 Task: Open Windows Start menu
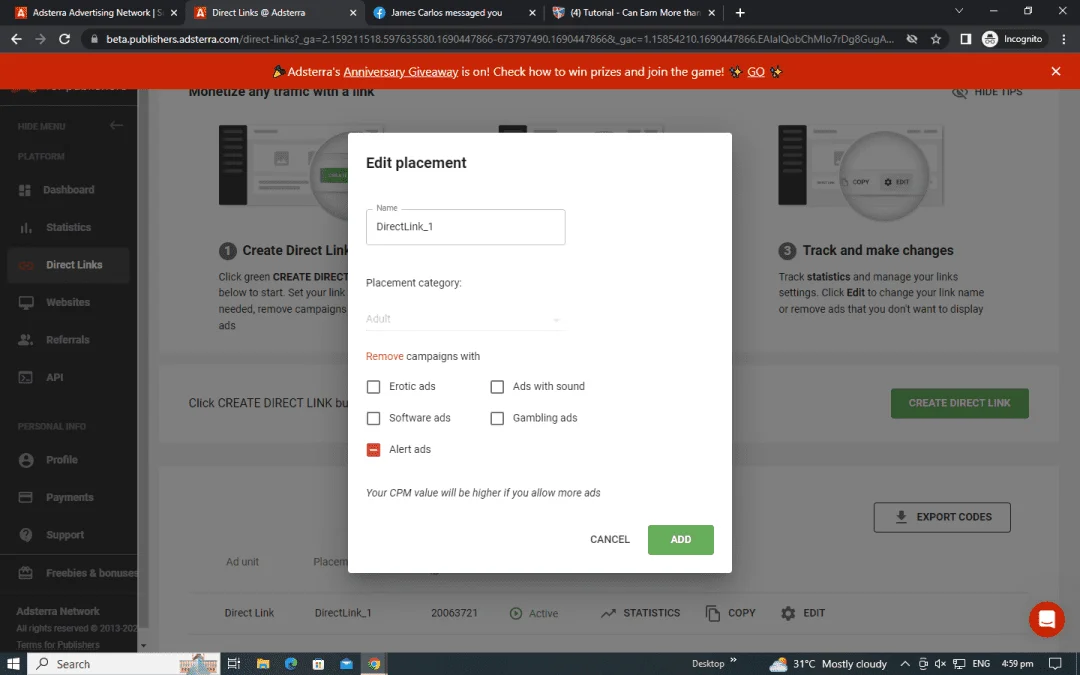(13, 664)
